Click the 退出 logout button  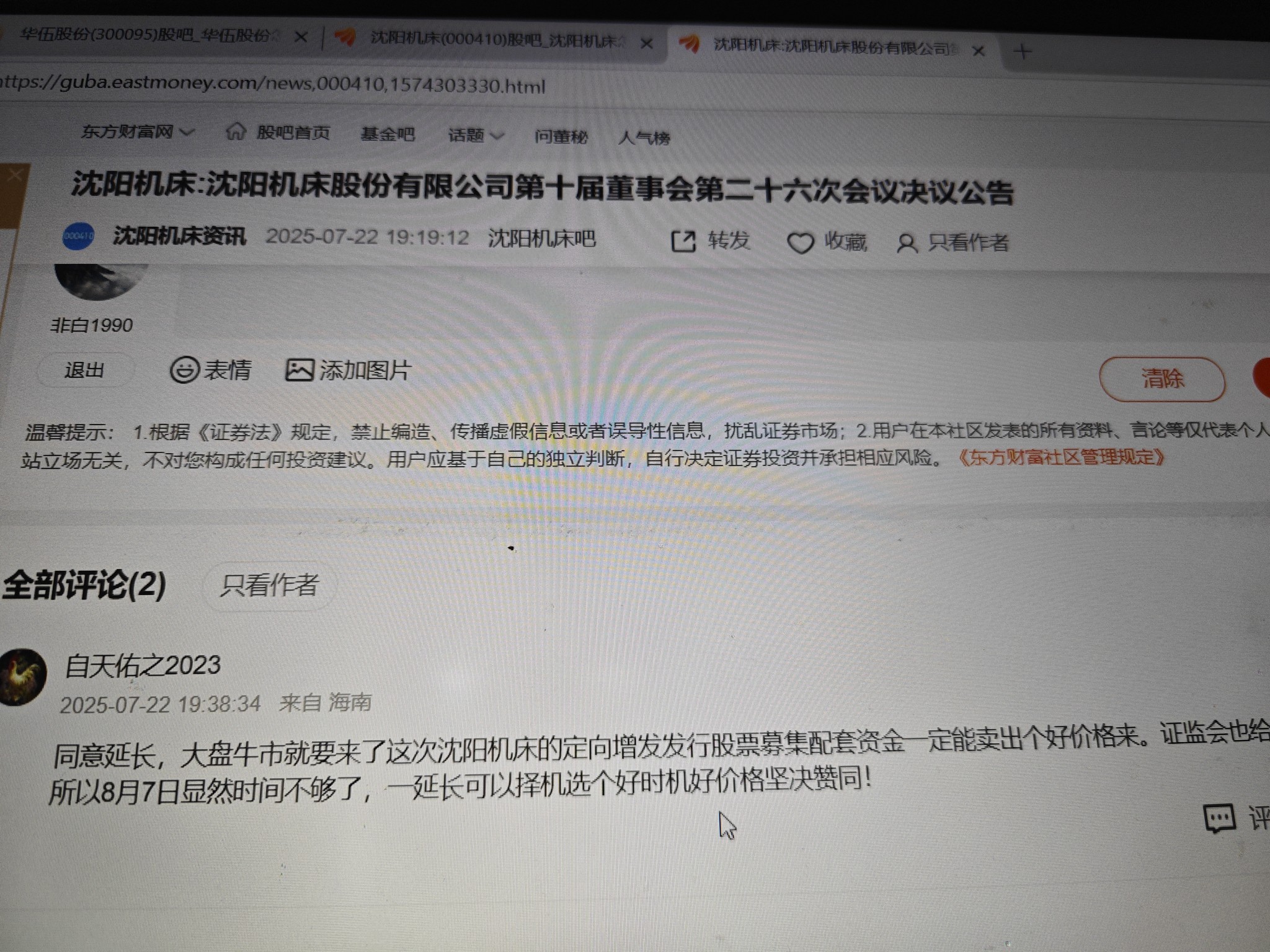coord(84,370)
